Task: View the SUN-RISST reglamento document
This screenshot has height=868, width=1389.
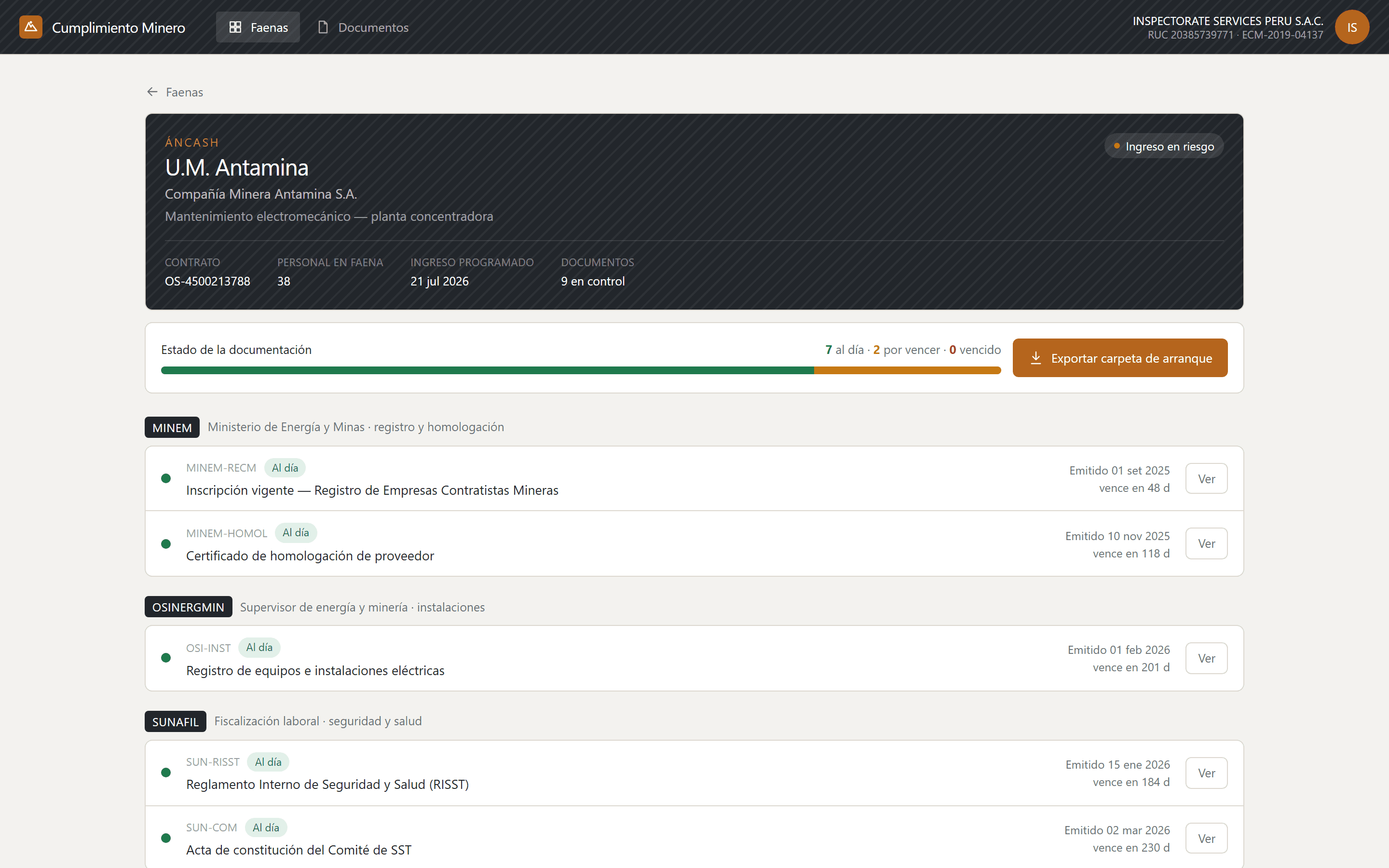Action: [1207, 773]
